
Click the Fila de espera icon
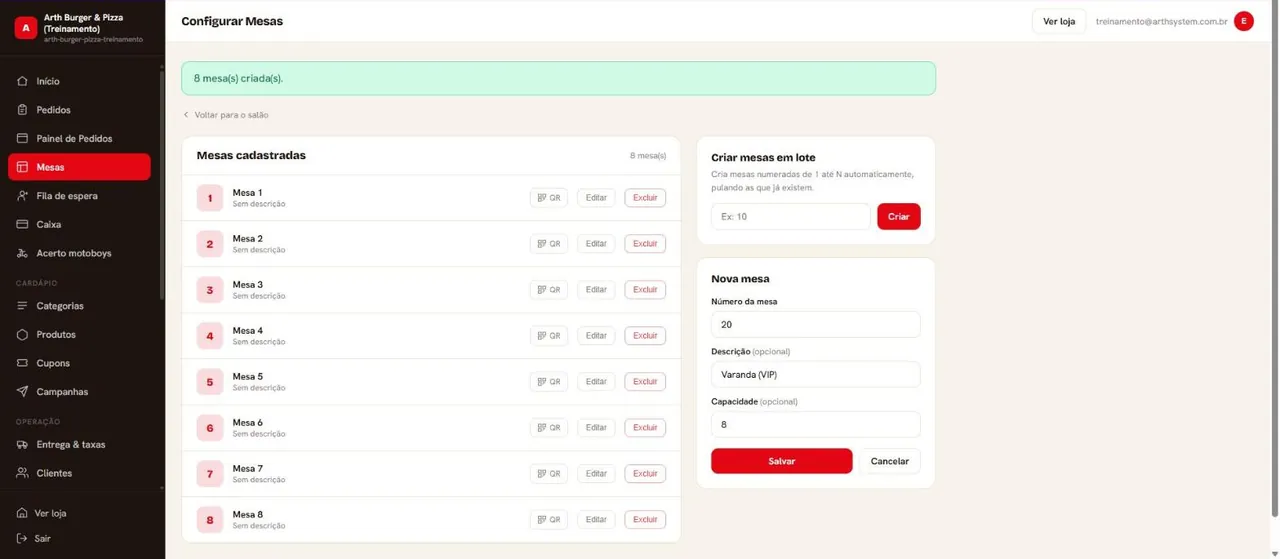[x=22, y=196]
